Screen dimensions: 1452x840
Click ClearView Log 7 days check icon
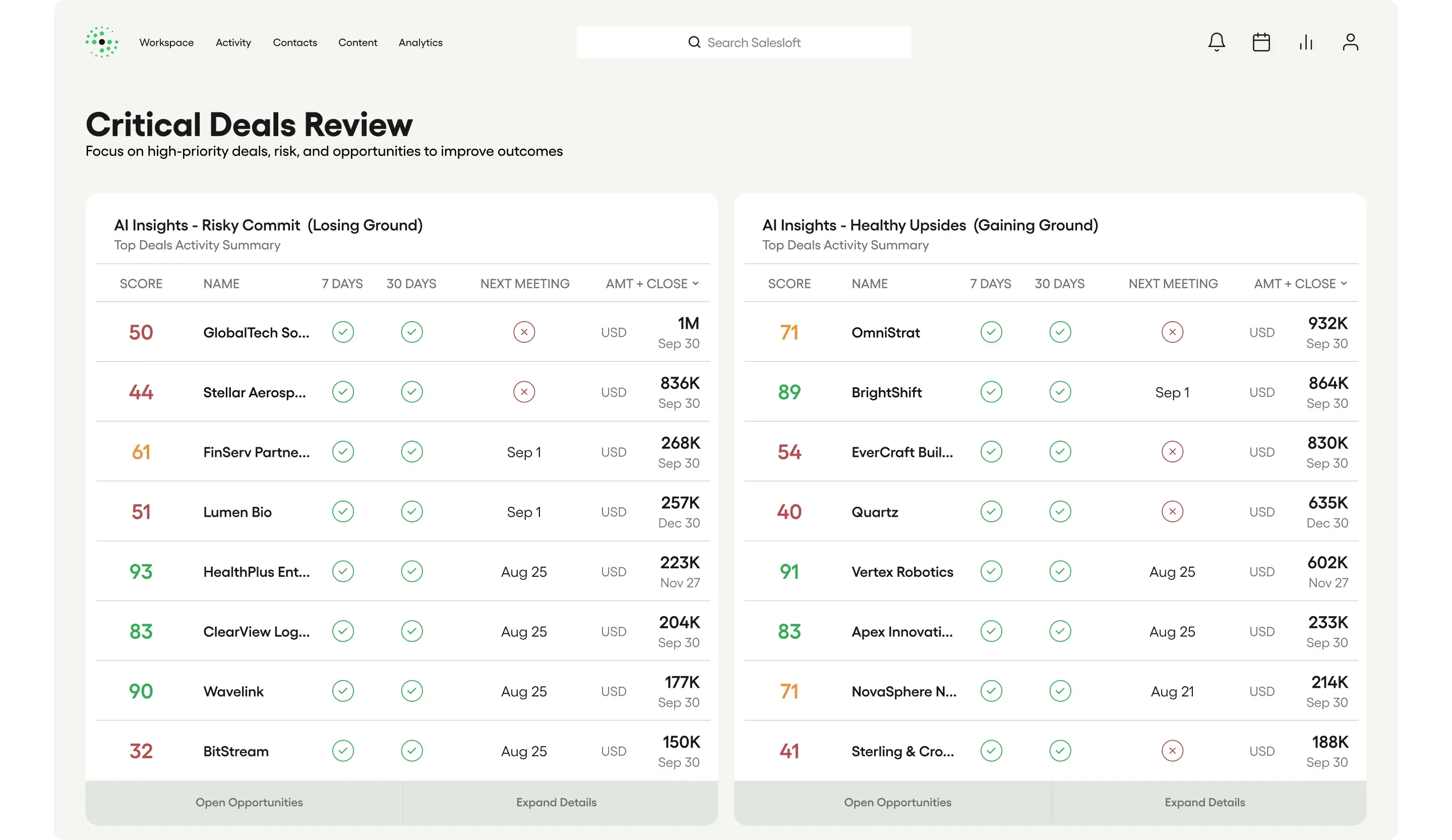(343, 631)
